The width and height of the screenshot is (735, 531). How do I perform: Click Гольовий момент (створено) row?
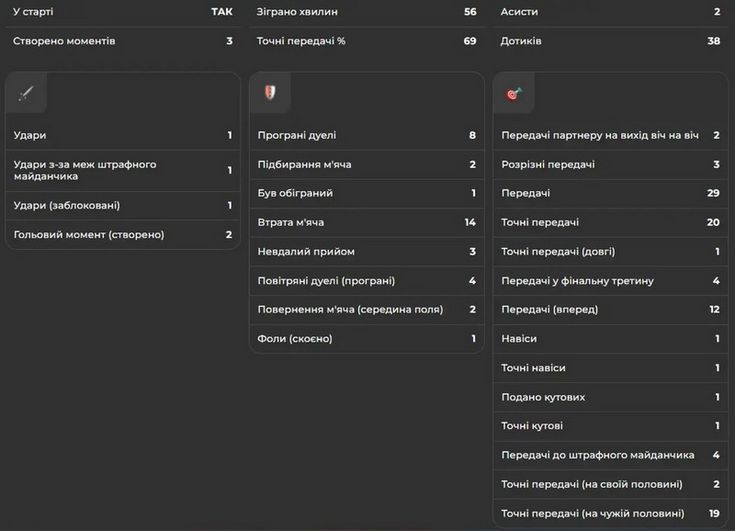click(123, 234)
